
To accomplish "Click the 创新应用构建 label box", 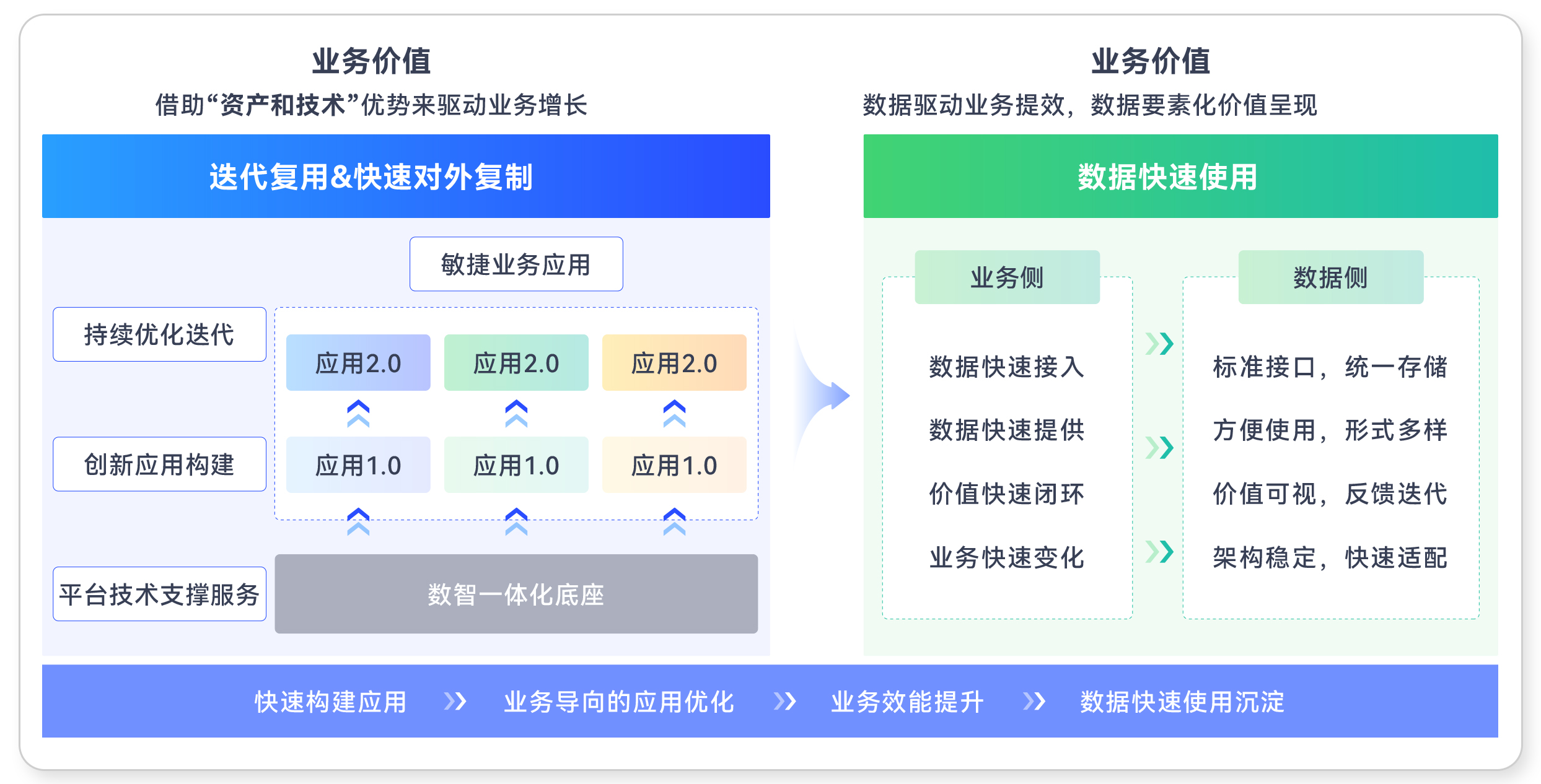I will click(159, 464).
